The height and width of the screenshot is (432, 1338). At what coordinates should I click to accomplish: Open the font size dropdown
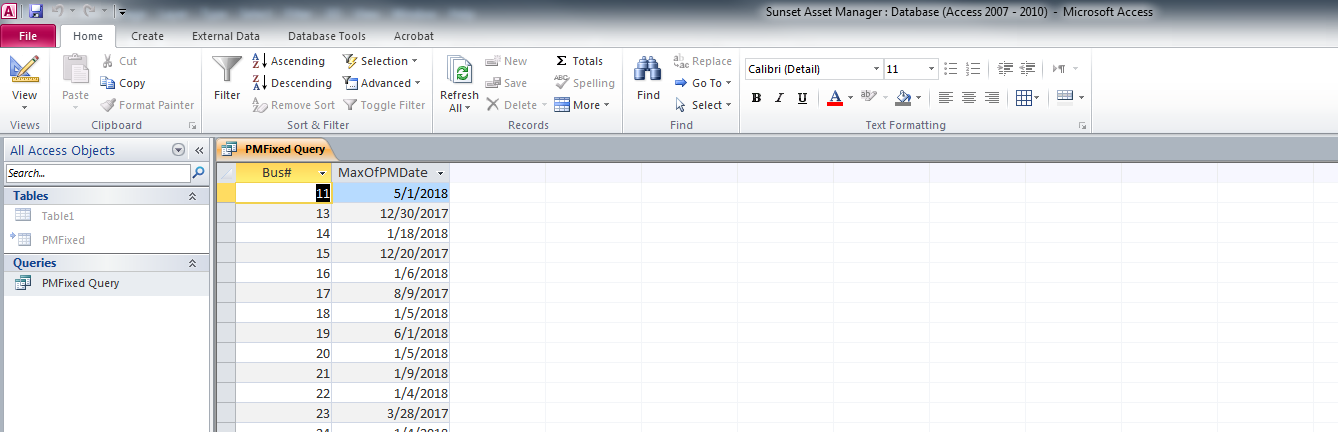[932, 69]
